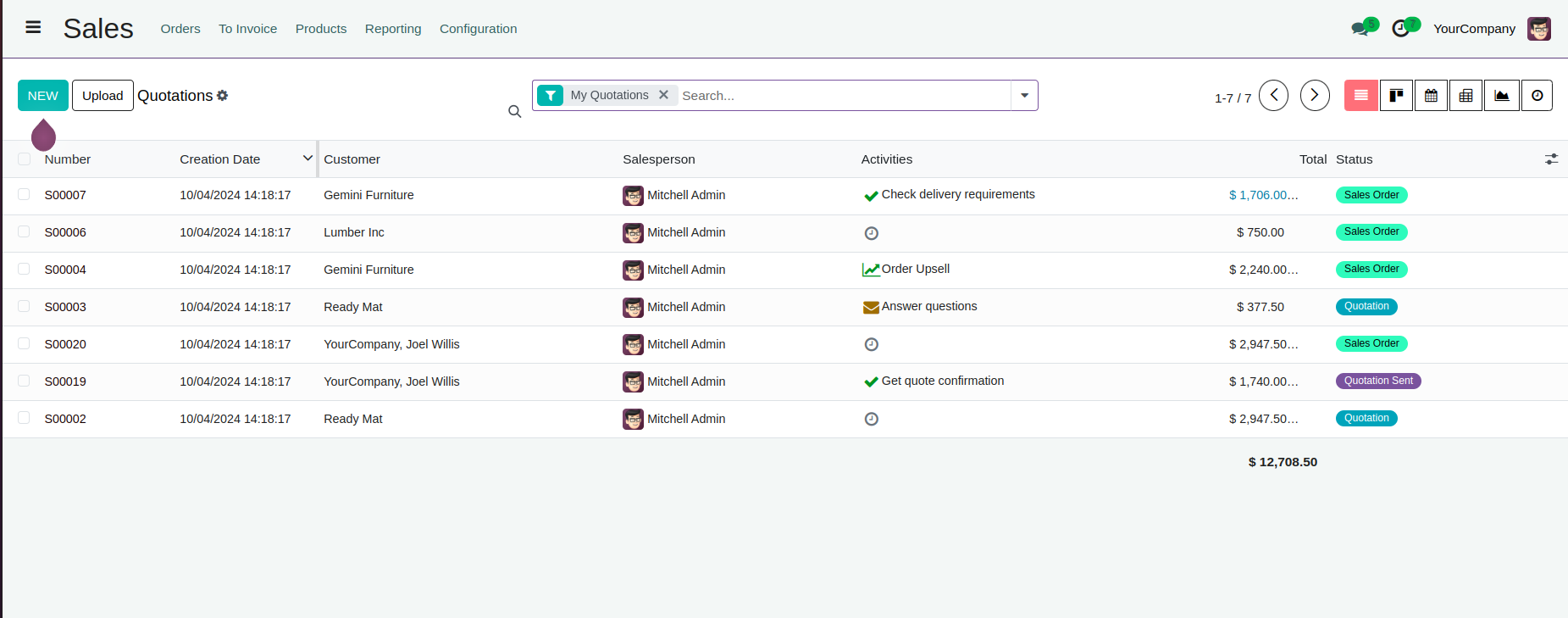Screen dimensions: 1568x618
Task: Open the Configuration menu
Action: click(478, 29)
